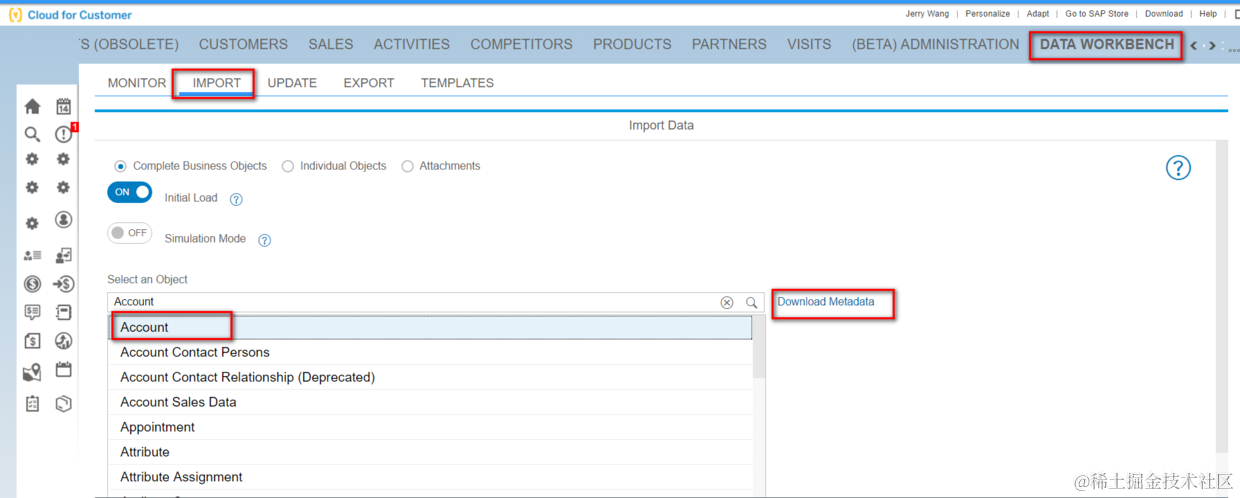Choose Attribute from the object list
Viewport: 1240px width, 498px height.
(x=430, y=452)
